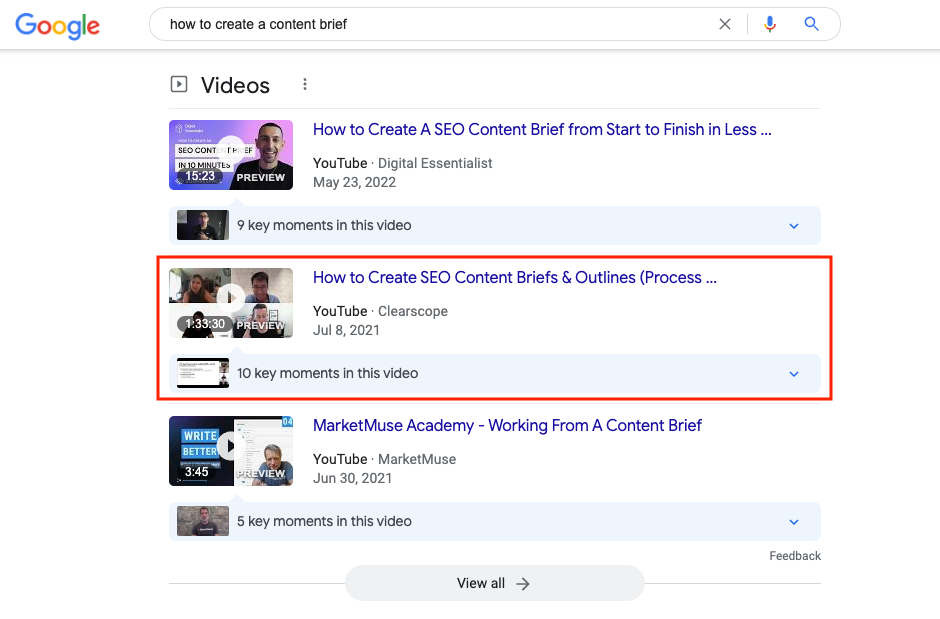The image size is (940, 619).
Task: Click View all videos button
Action: pos(495,583)
